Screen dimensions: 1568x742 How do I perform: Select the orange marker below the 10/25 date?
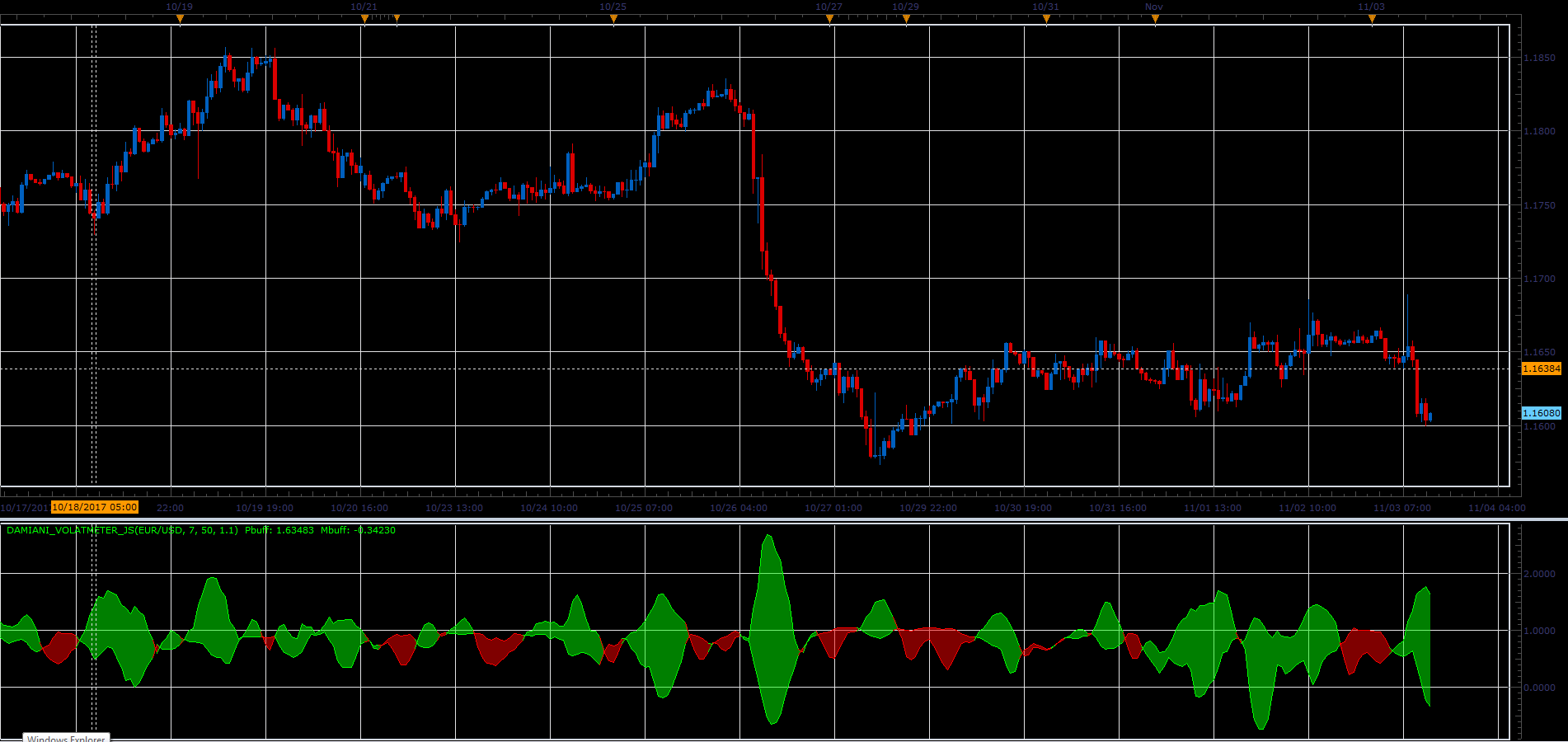[x=613, y=19]
